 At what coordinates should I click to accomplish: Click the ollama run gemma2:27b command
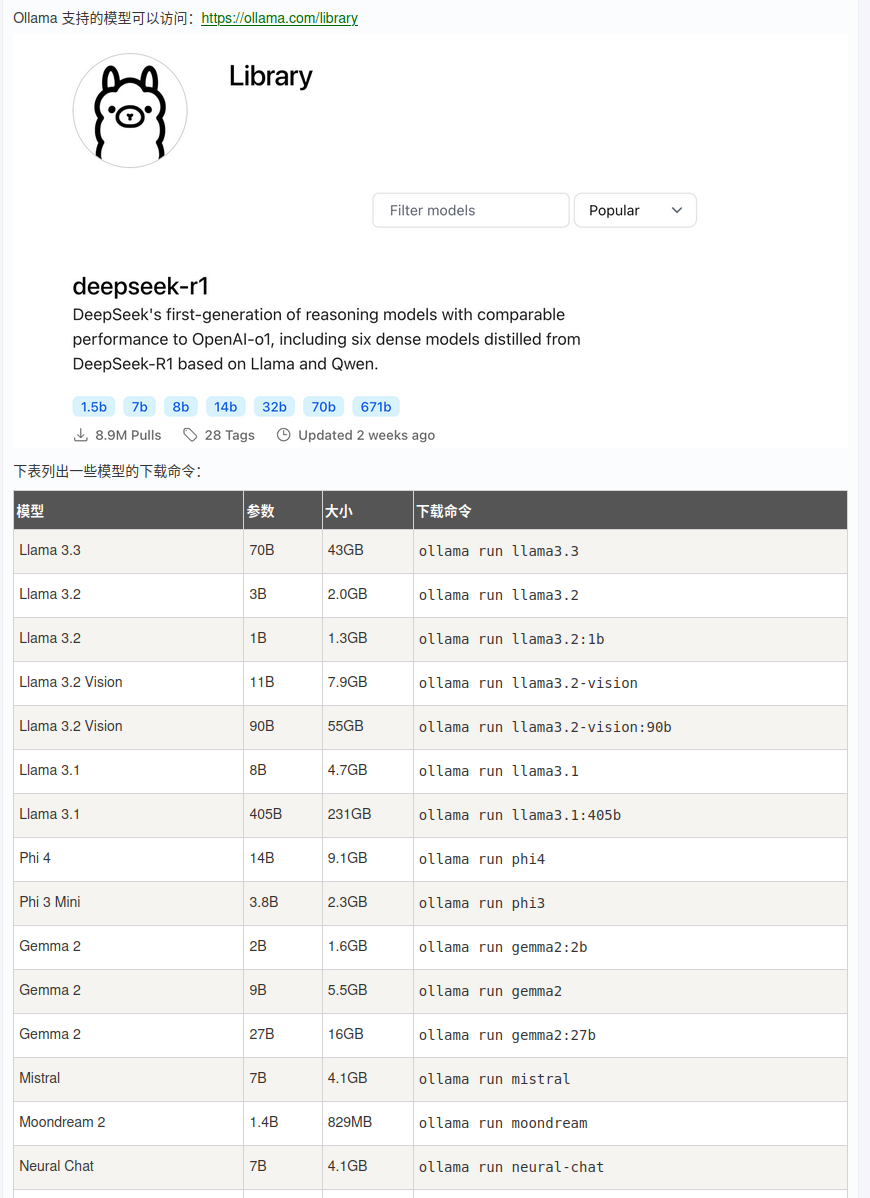[x=507, y=1034]
